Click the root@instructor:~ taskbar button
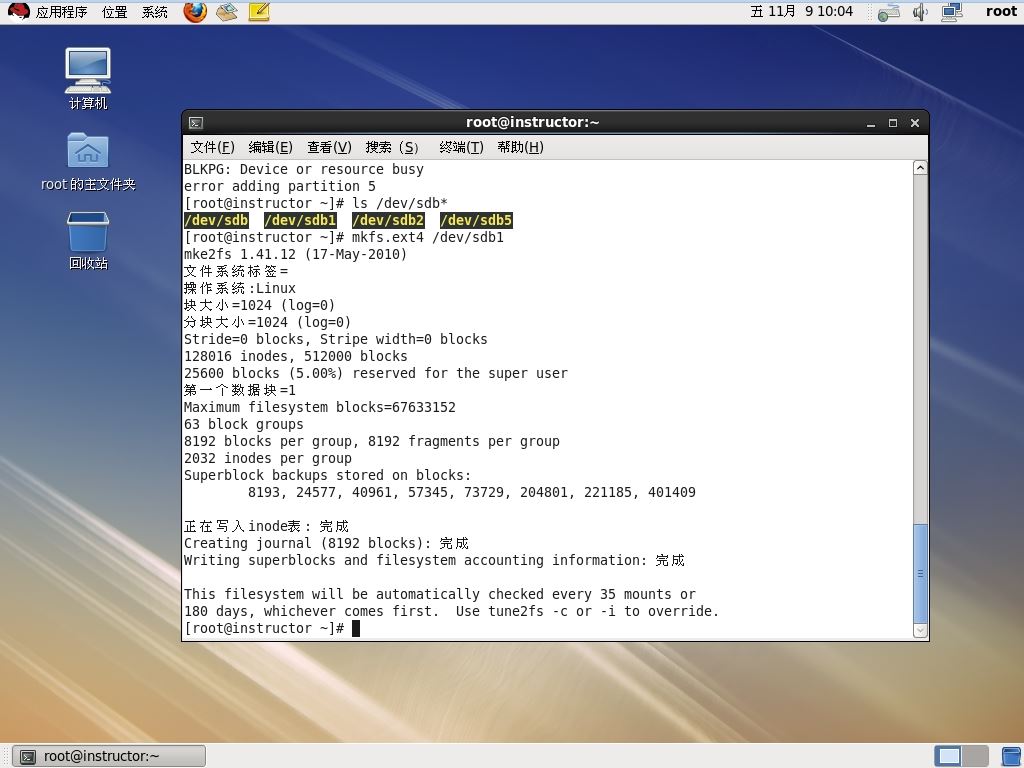 tap(110, 756)
